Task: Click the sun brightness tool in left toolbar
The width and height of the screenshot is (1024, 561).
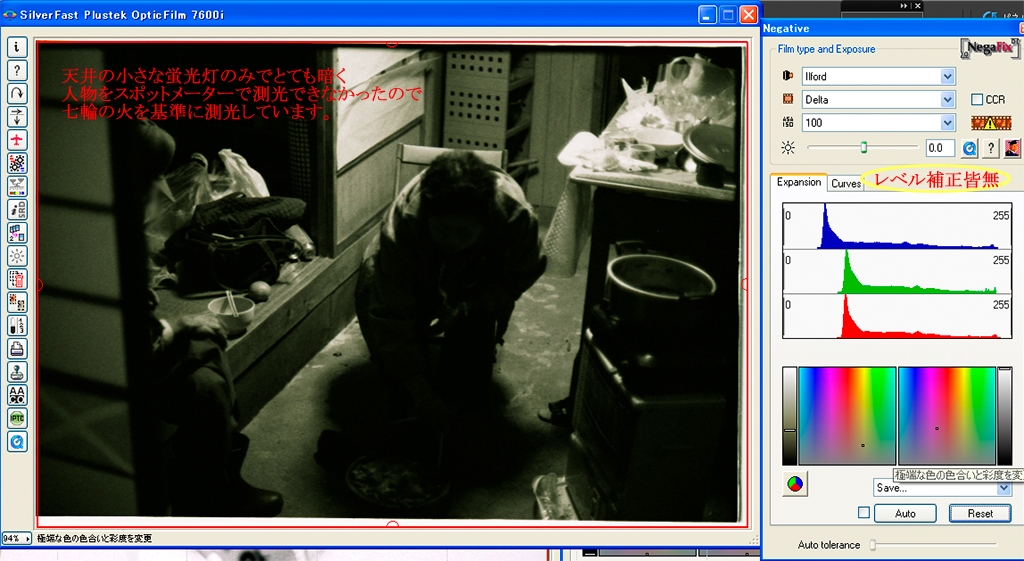Action: point(17,255)
